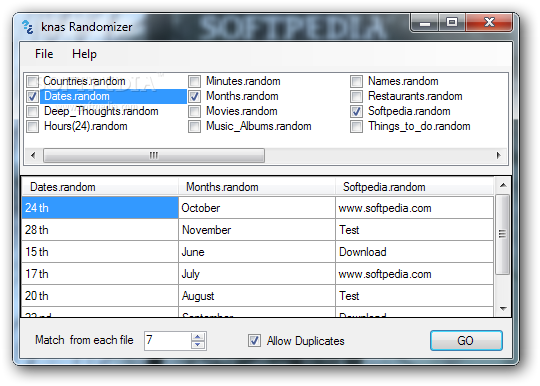Click the results table scroll up arrow
This screenshot has height=386, width=540.
tap(503, 186)
